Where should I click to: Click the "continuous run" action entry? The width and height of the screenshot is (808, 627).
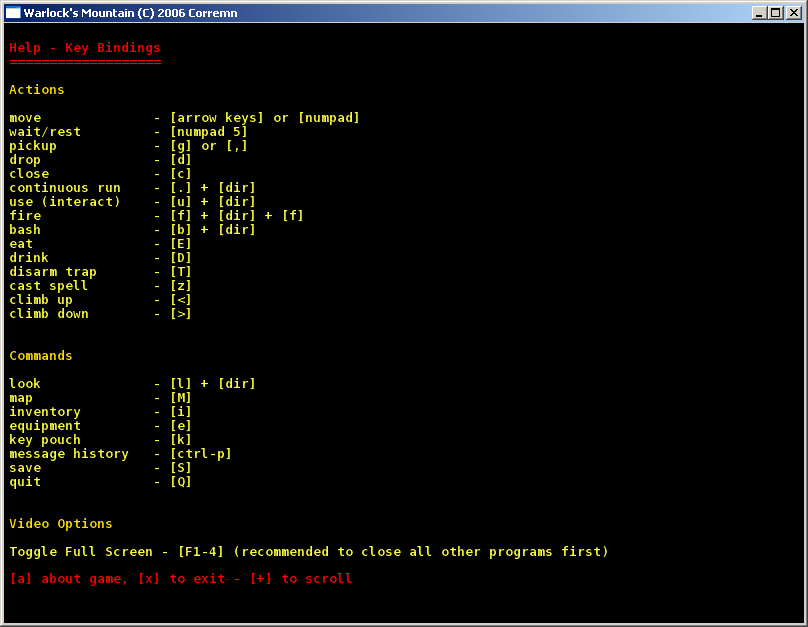[x=64, y=188]
